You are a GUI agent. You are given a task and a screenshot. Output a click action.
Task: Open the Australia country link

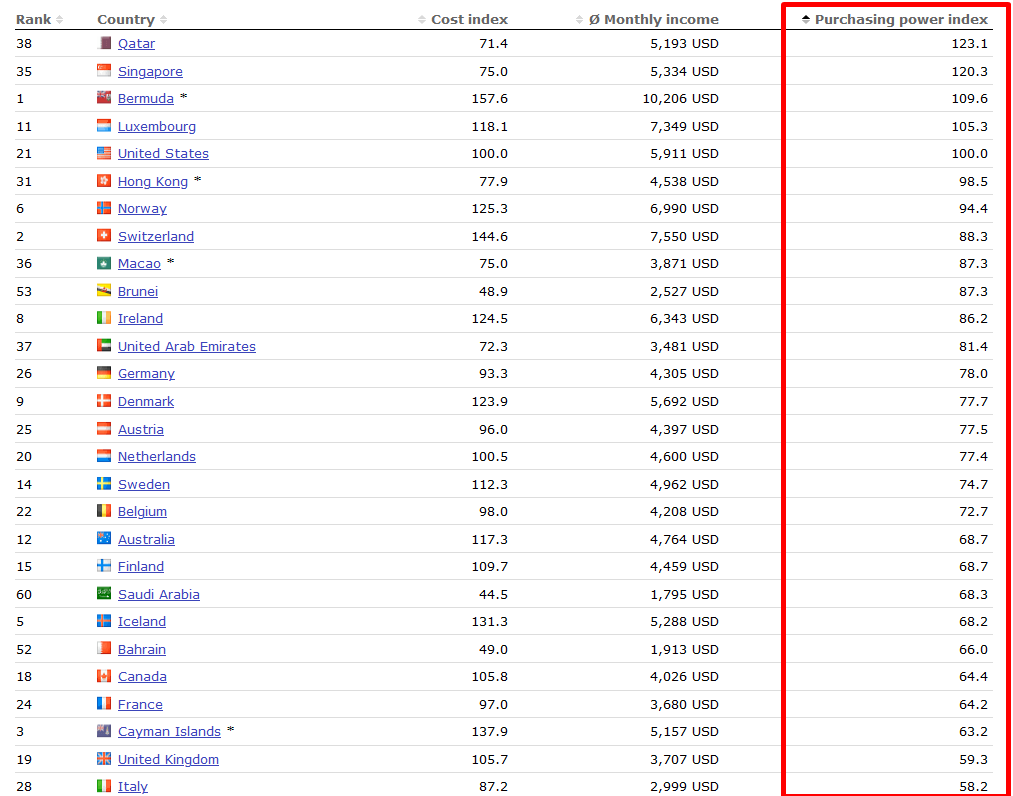pyautogui.click(x=146, y=539)
